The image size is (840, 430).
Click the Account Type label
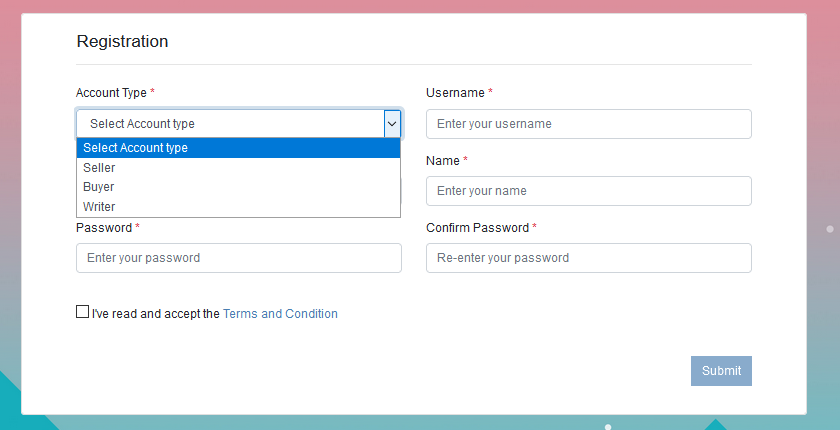click(x=111, y=93)
